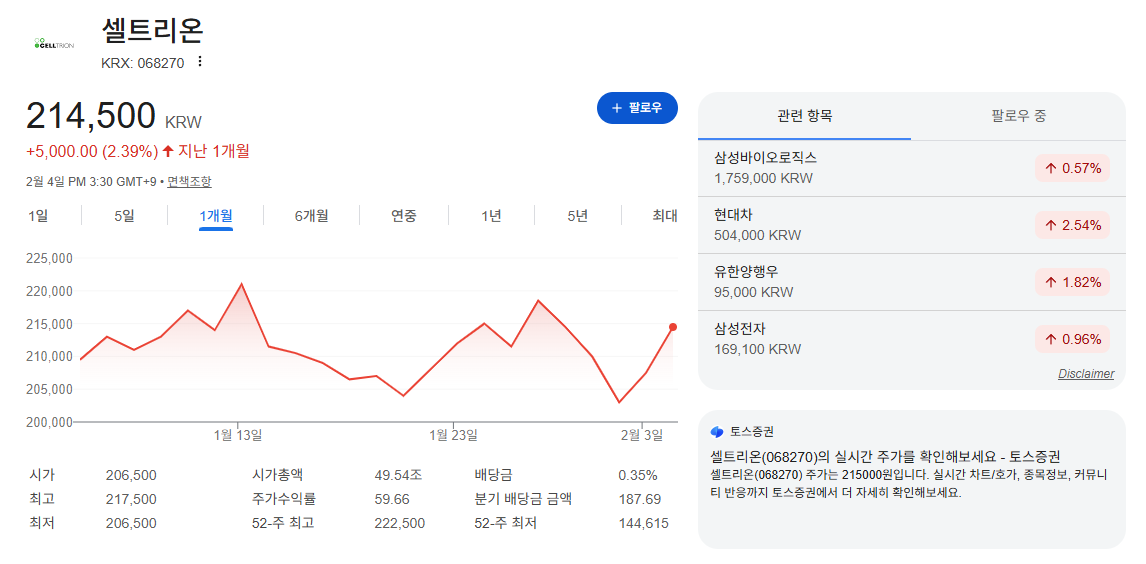Click the 1월 13일 chart date label
This screenshot has height=564, width=1146.
click(238, 435)
